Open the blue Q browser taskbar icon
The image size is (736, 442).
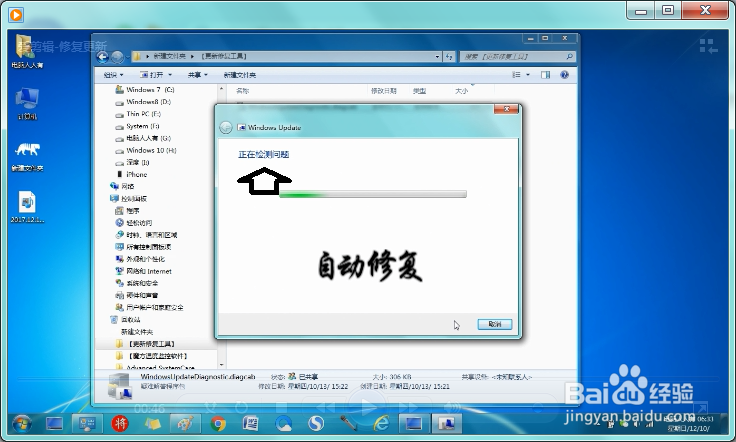pos(283,424)
